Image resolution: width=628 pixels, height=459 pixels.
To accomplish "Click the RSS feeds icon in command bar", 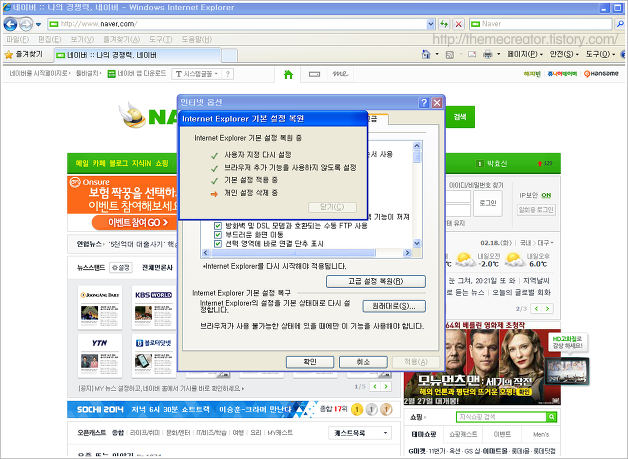I will tap(450, 54).
